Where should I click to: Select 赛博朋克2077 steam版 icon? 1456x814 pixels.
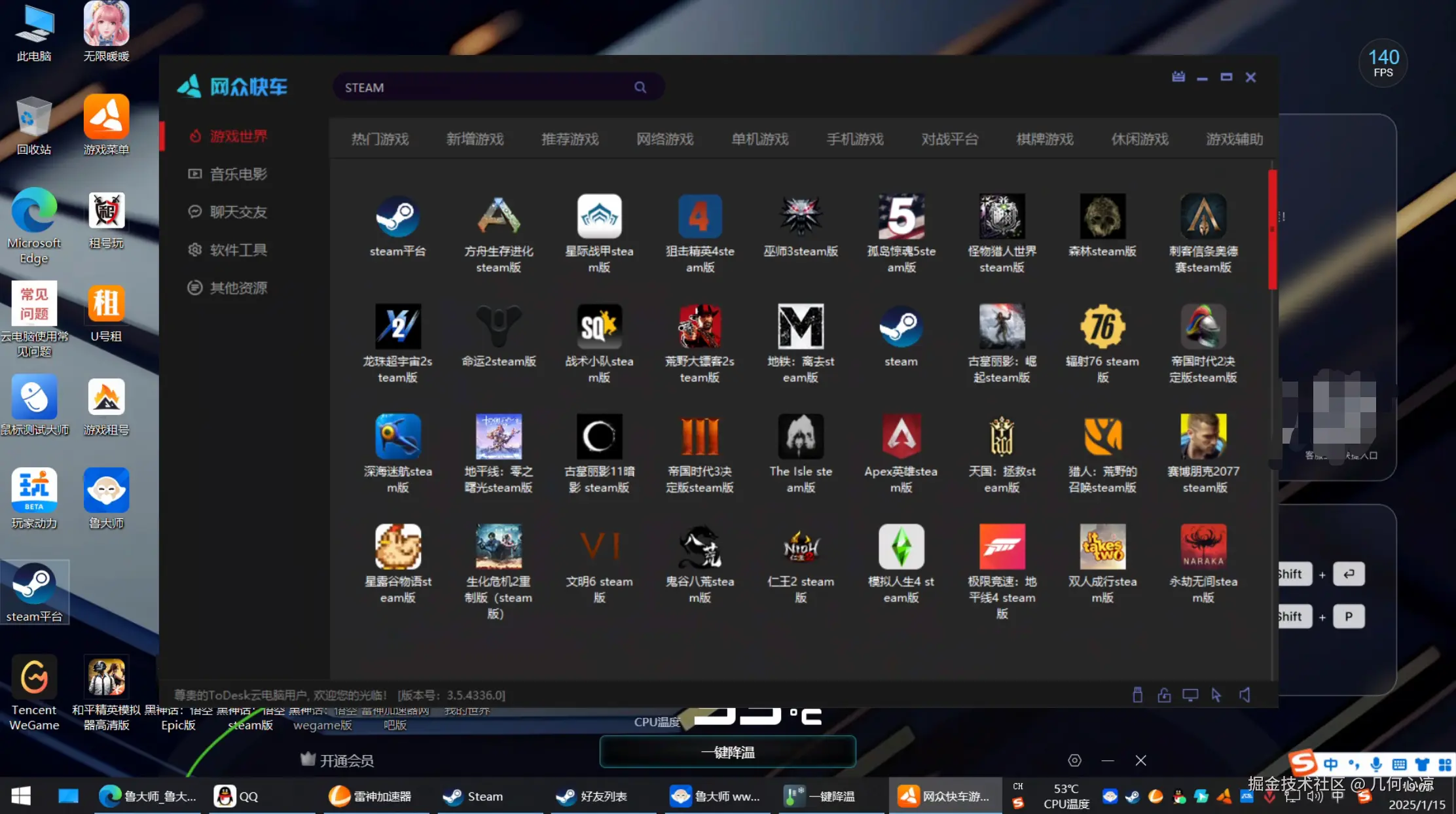[x=1203, y=436]
